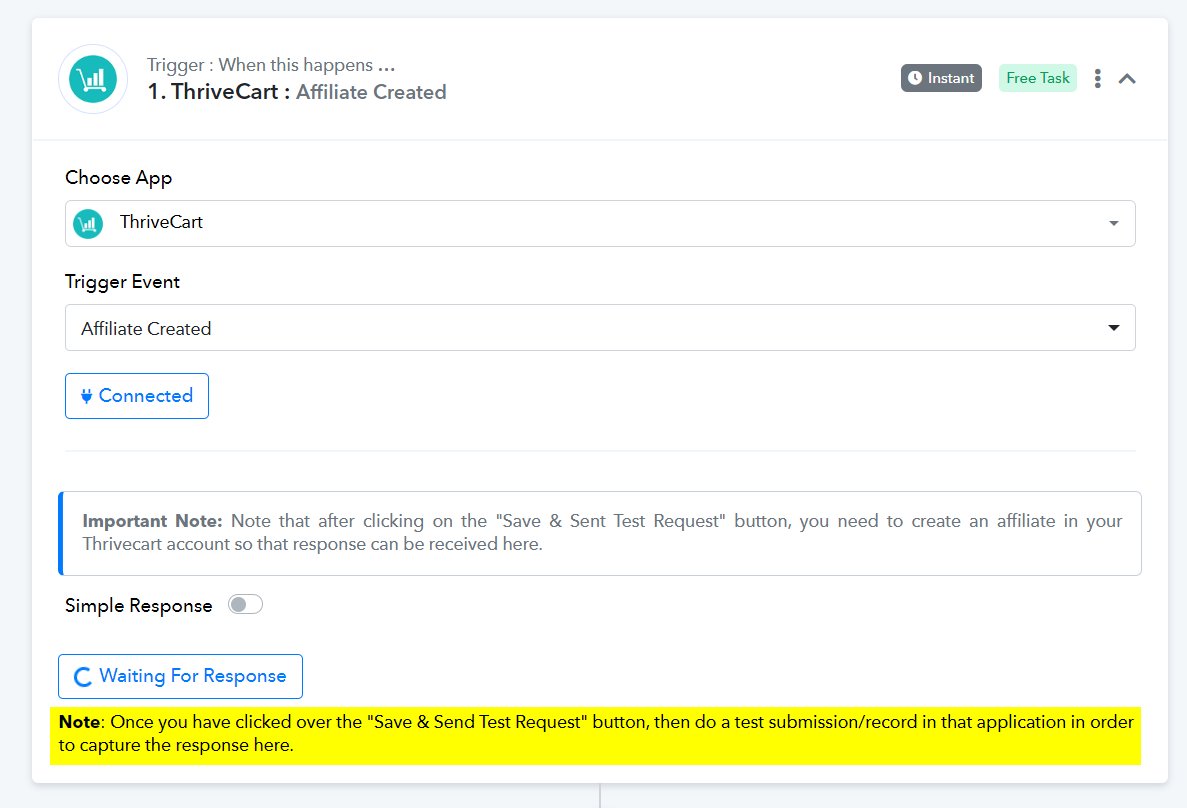Image resolution: width=1187 pixels, height=808 pixels.
Task: Click the yellow highlighted Note text
Action: 595,735
